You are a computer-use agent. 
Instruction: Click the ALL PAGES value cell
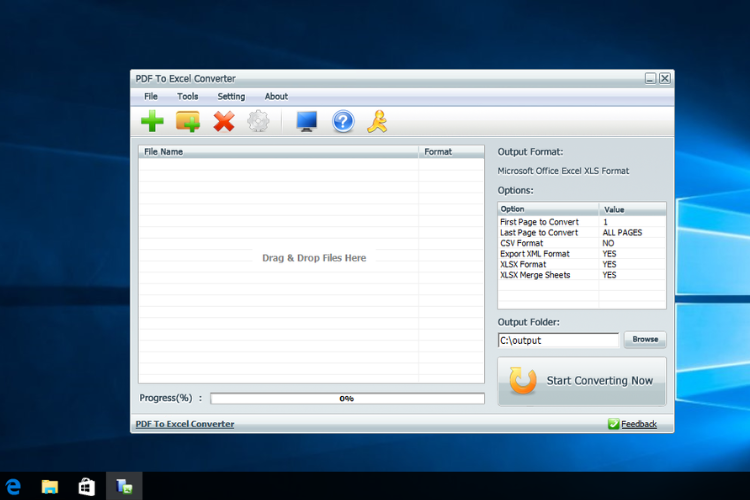click(x=622, y=233)
